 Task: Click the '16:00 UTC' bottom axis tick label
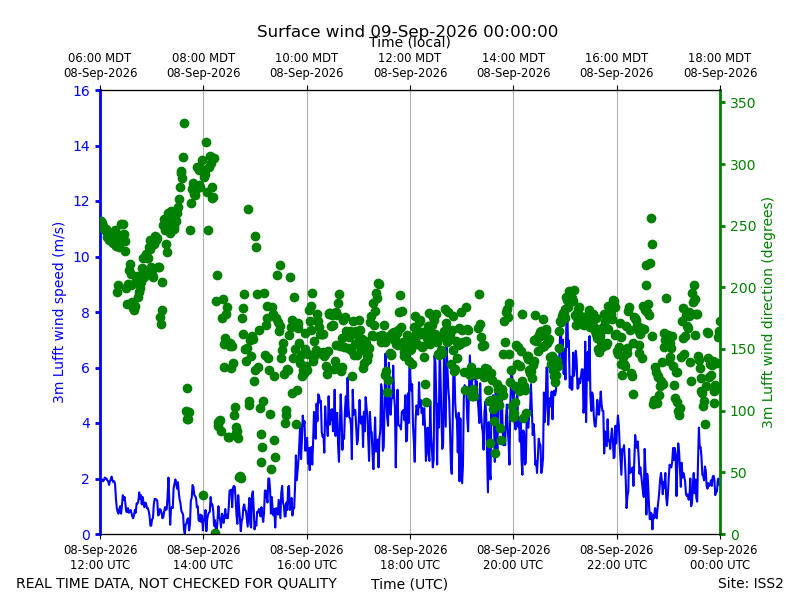click(x=307, y=557)
